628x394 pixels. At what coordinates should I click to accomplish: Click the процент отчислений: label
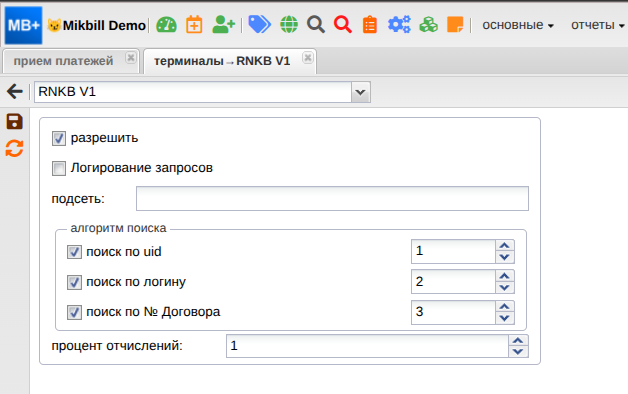coord(117,346)
